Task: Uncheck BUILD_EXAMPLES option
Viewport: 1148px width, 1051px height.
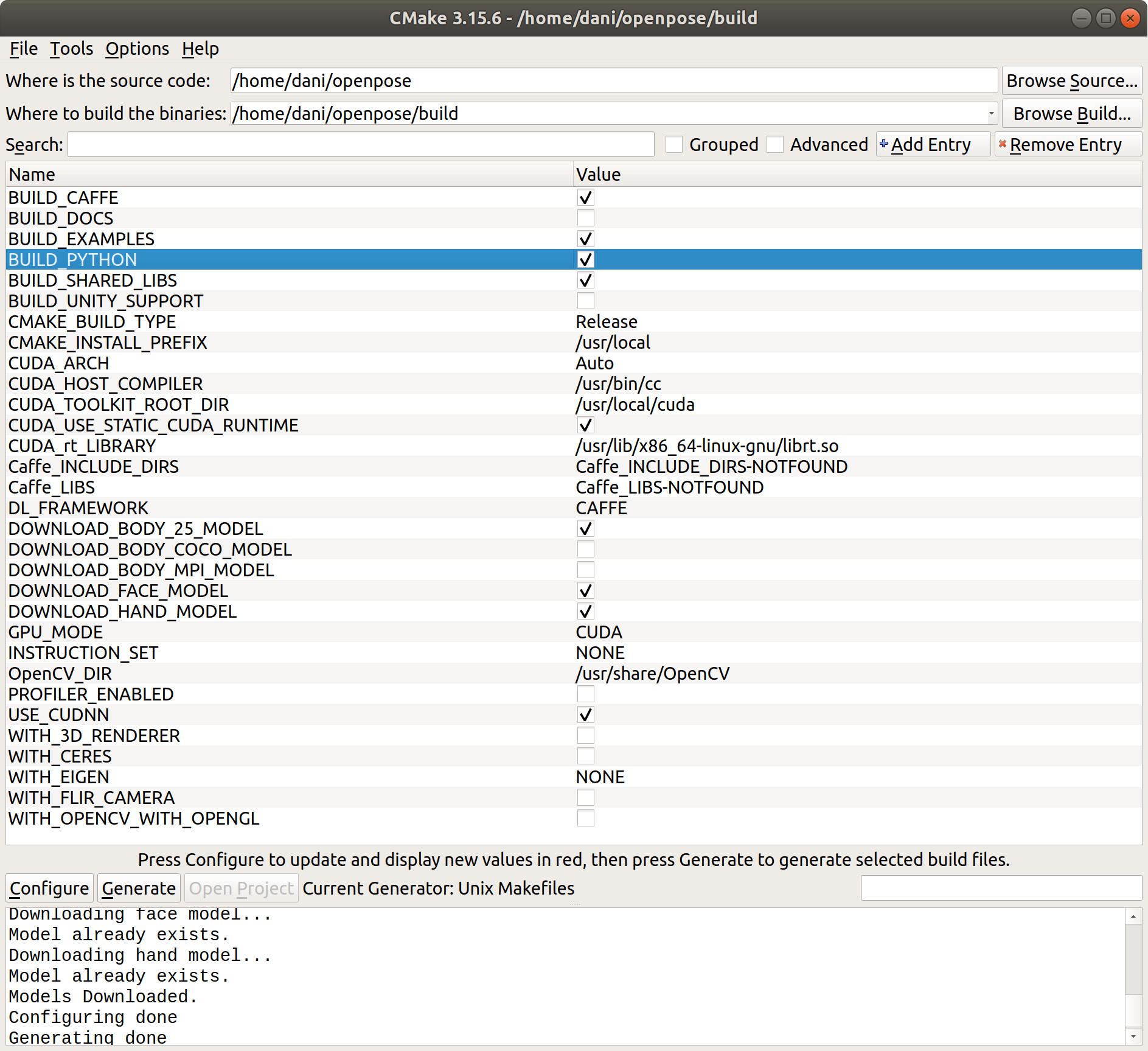Action: coord(585,239)
